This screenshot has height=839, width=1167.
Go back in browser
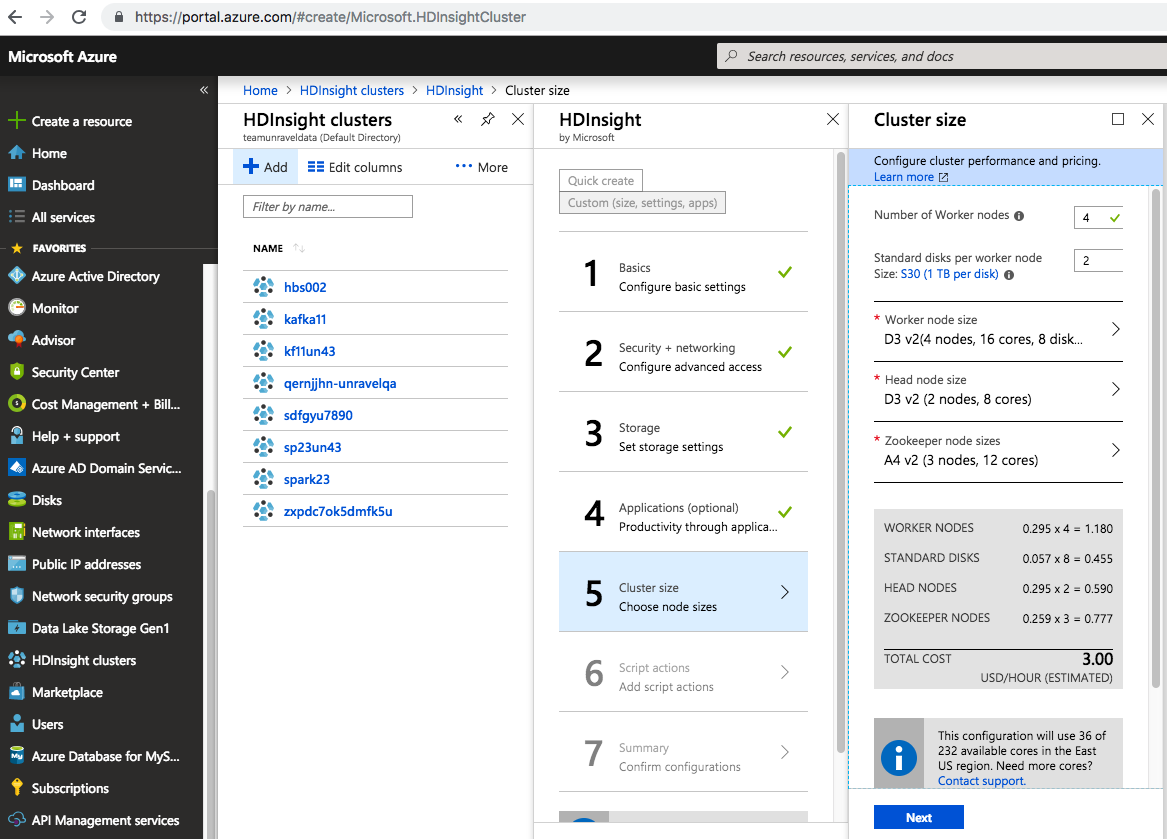point(15,16)
